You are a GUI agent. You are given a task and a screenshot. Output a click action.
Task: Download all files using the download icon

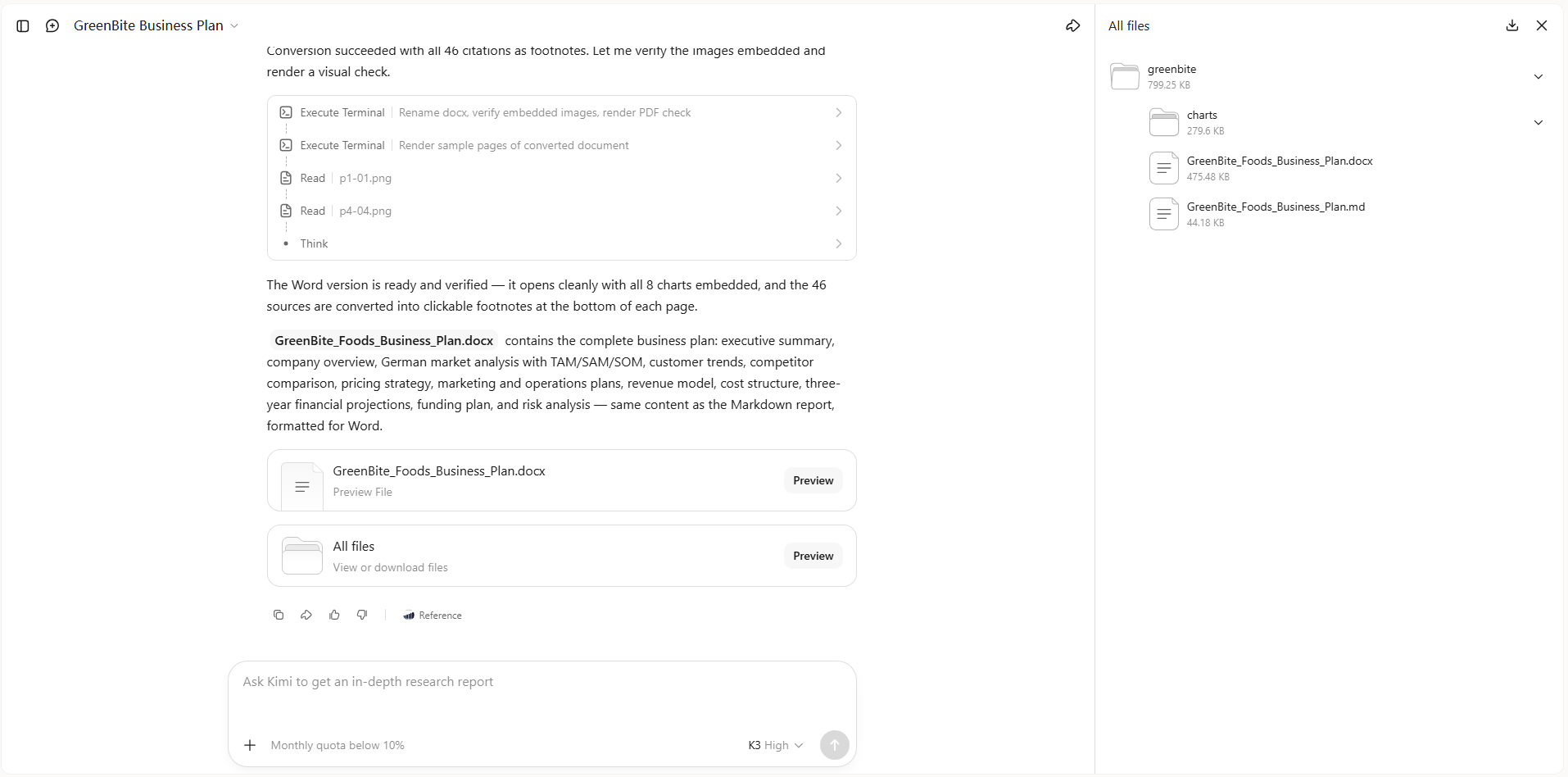(x=1512, y=25)
